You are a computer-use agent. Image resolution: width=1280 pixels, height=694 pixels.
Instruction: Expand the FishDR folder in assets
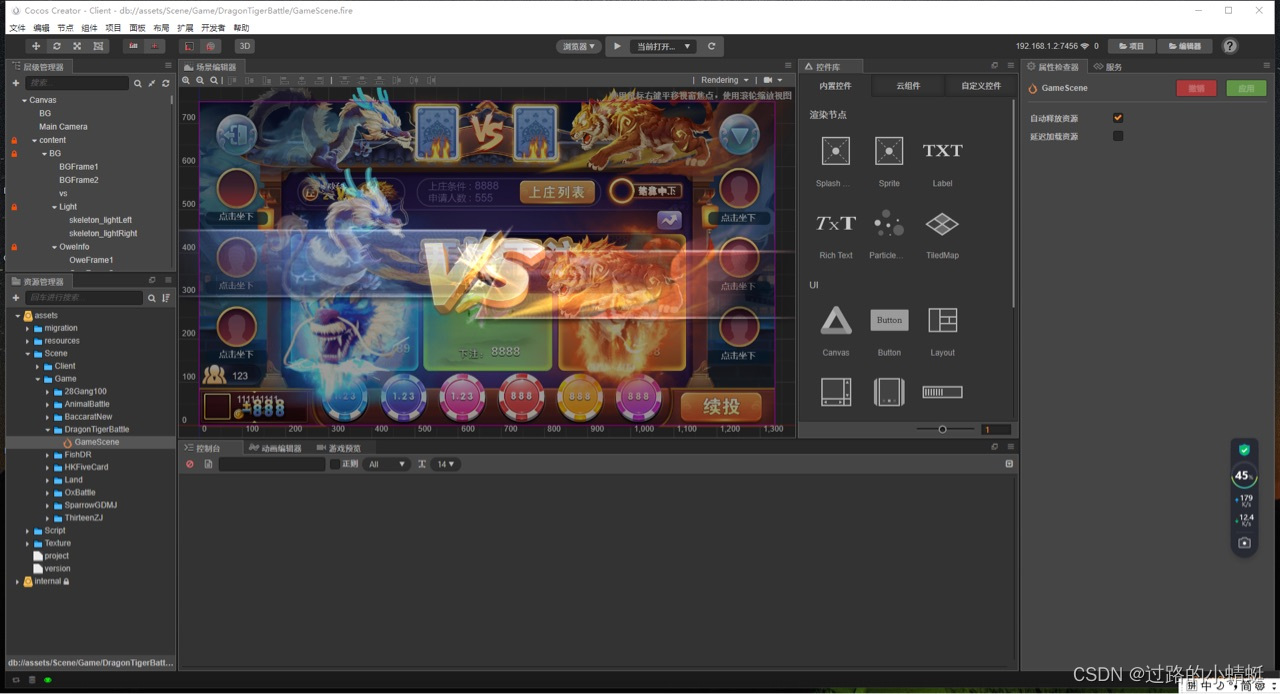[x=47, y=455]
